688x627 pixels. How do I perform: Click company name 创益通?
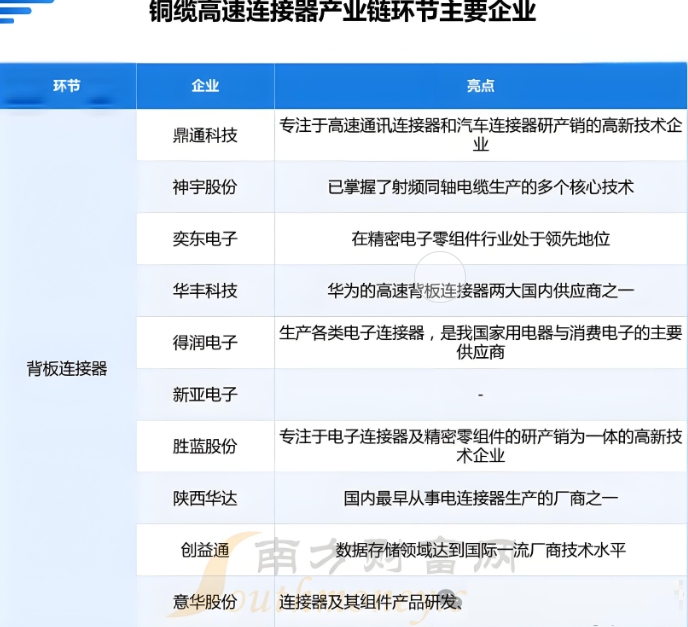[205, 550]
